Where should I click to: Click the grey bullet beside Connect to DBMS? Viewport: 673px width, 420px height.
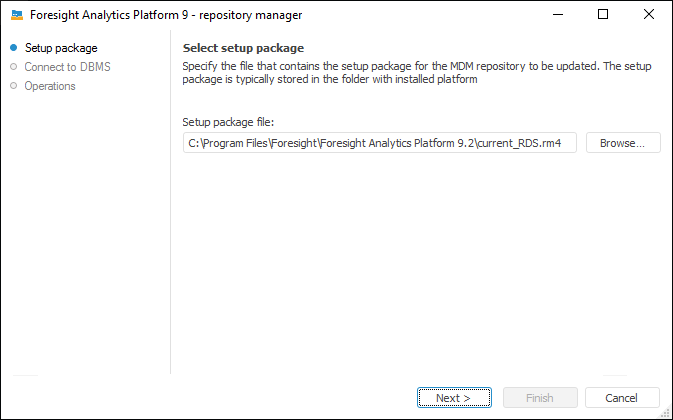point(13,67)
